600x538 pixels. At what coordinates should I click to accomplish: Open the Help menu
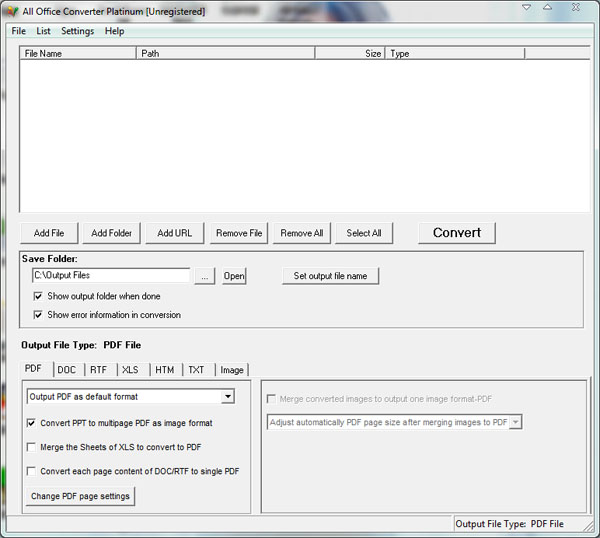point(114,31)
